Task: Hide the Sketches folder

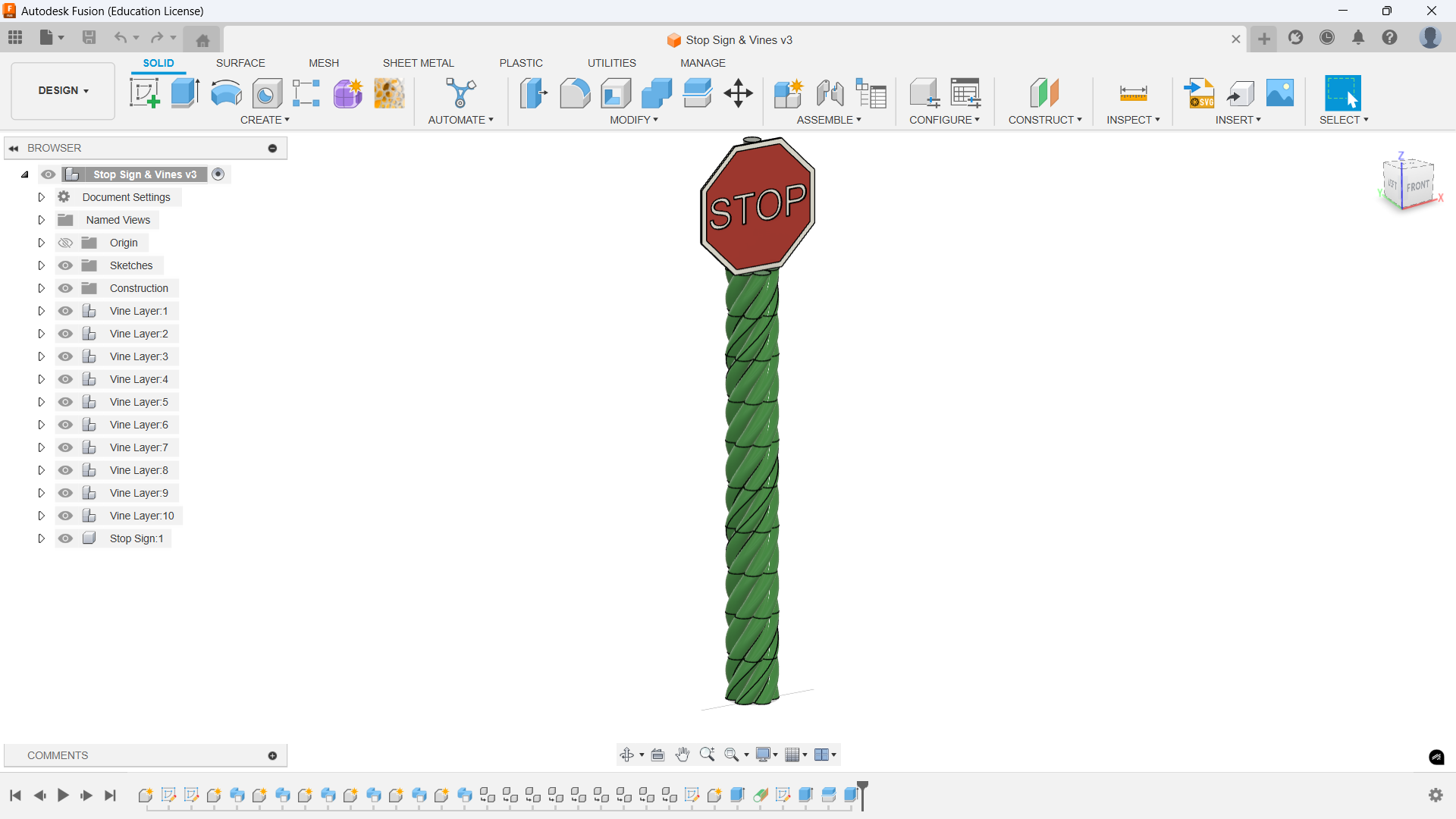Action: pos(66,265)
